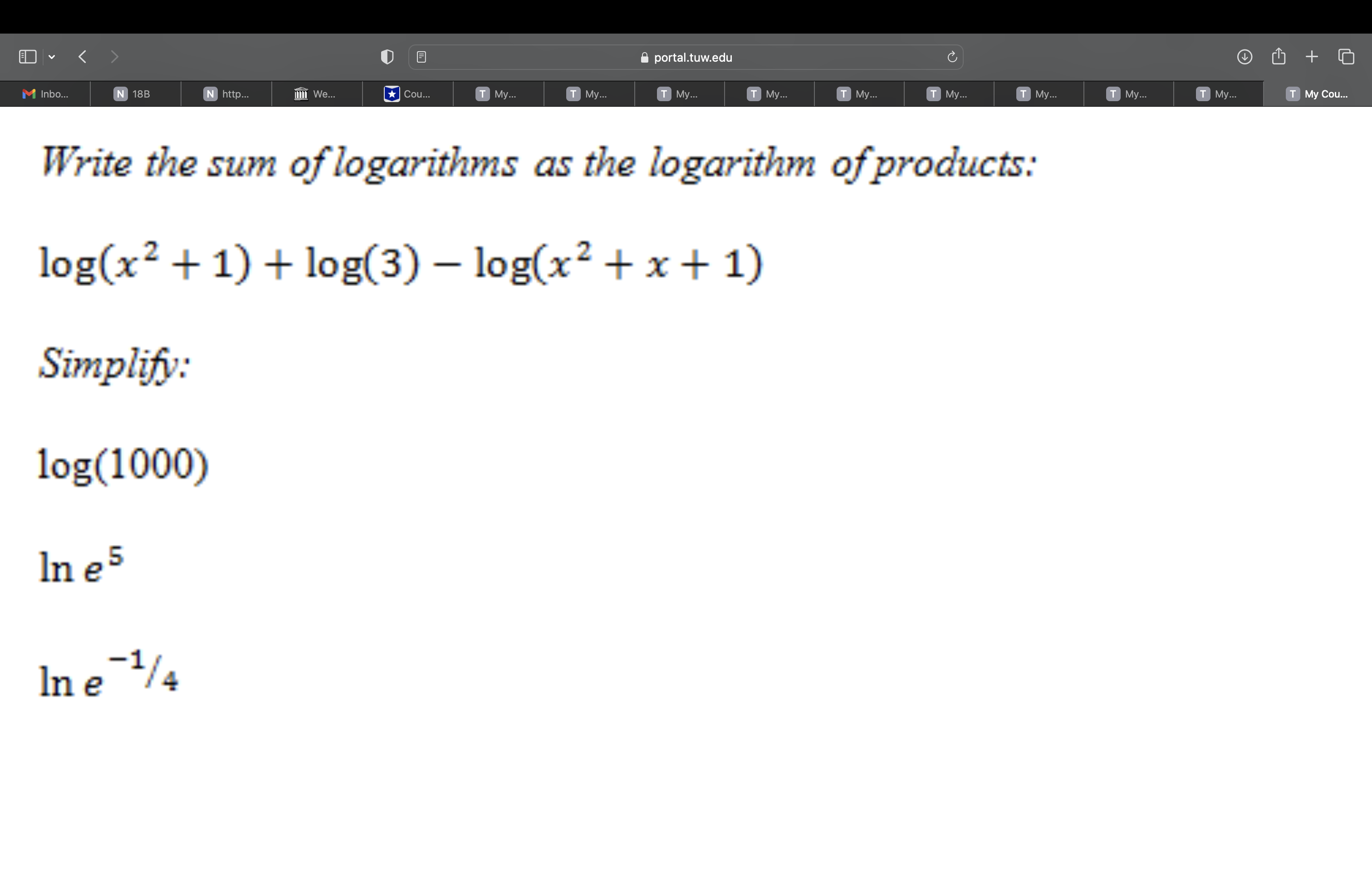Go forward to the next page
The height and width of the screenshot is (891, 1372).
pyautogui.click(x=115, y=56)
